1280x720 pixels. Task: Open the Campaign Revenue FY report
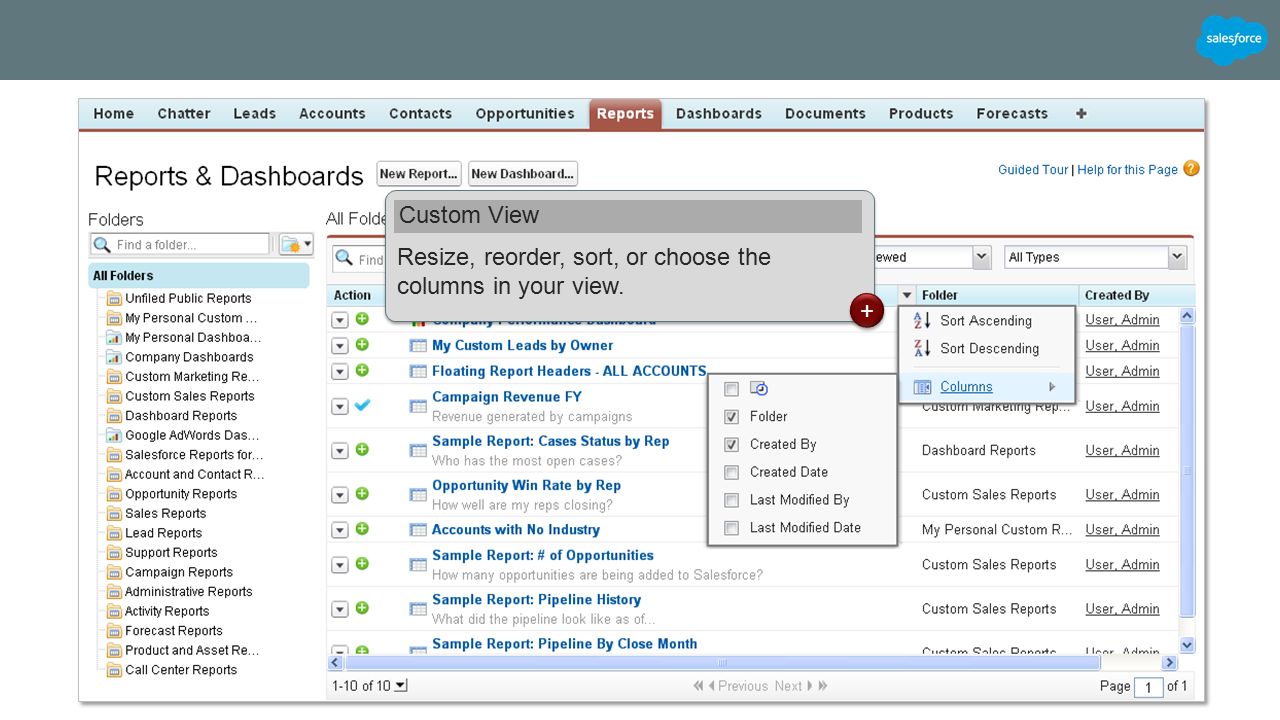point(507,397)
